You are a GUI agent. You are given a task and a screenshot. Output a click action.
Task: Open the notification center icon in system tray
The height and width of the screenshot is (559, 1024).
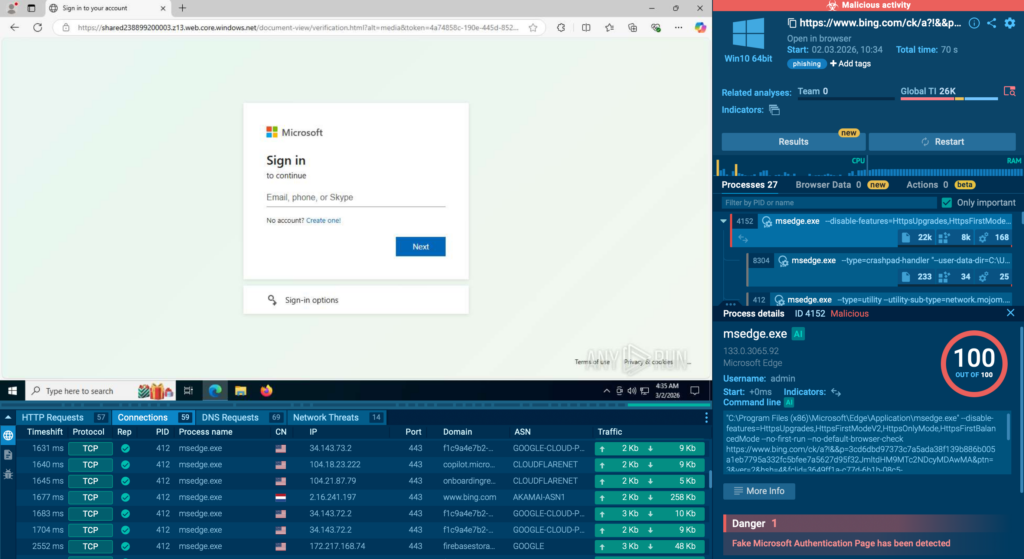pyautogui.click(x=695, y=391)
